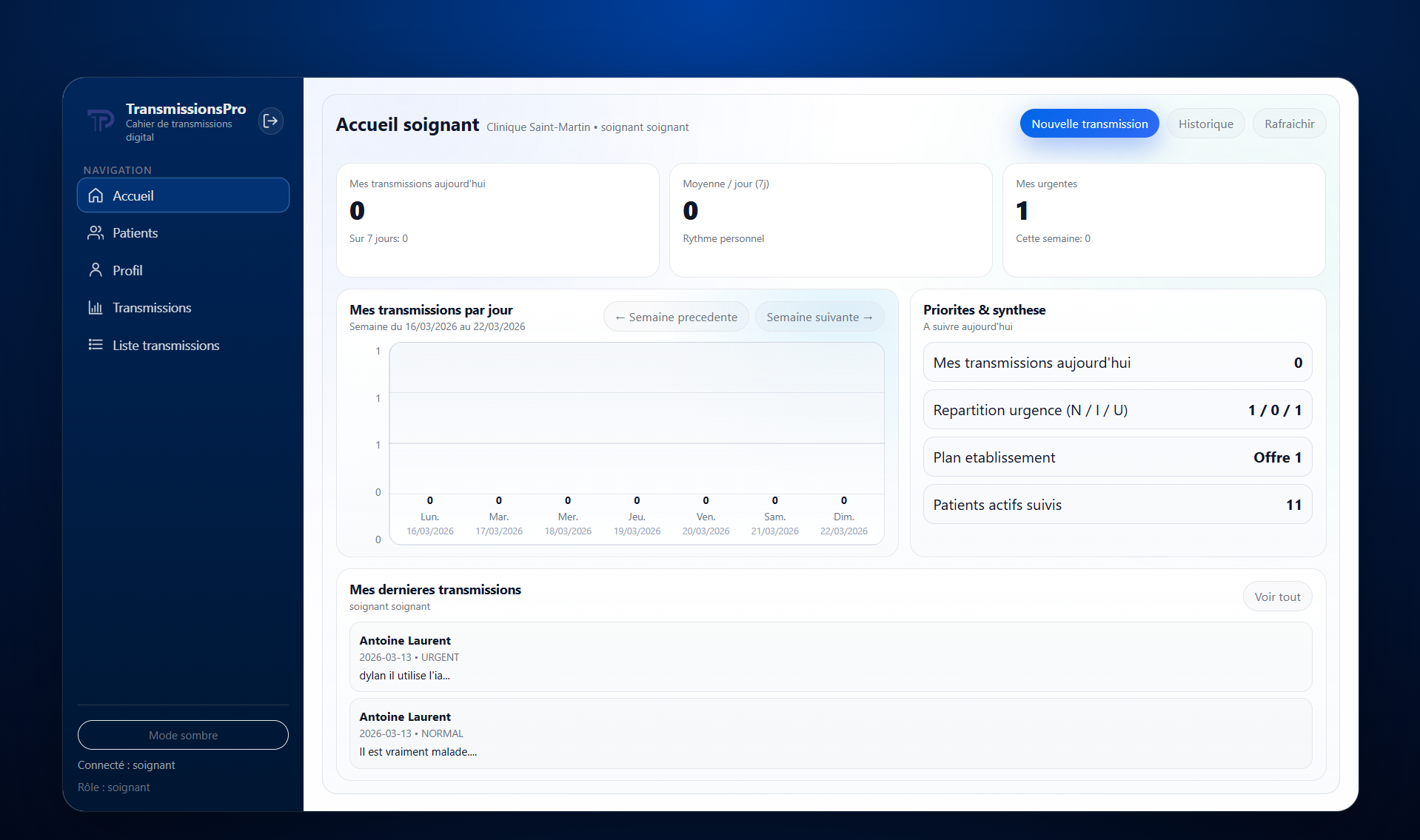1420x840 pixels.
Task: Click the Liste transmissions list icon
Action: 96,345
